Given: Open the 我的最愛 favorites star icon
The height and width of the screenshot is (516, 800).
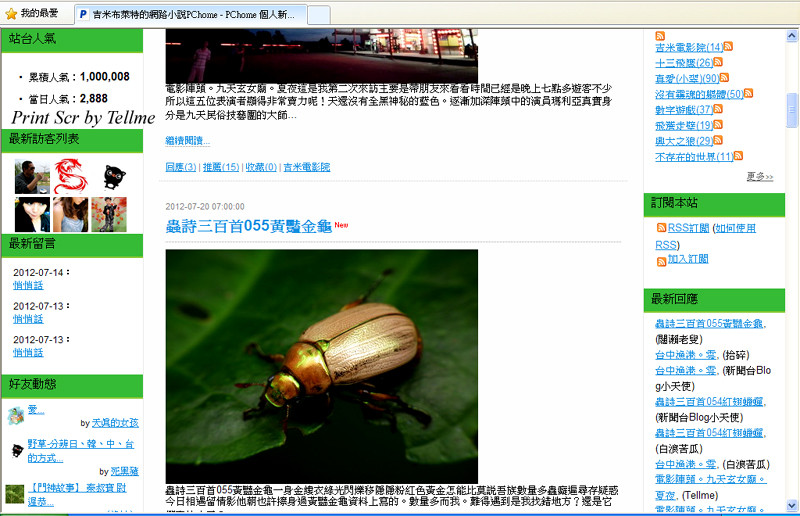Looking at the screenshot, I should [x=11, y=14].
